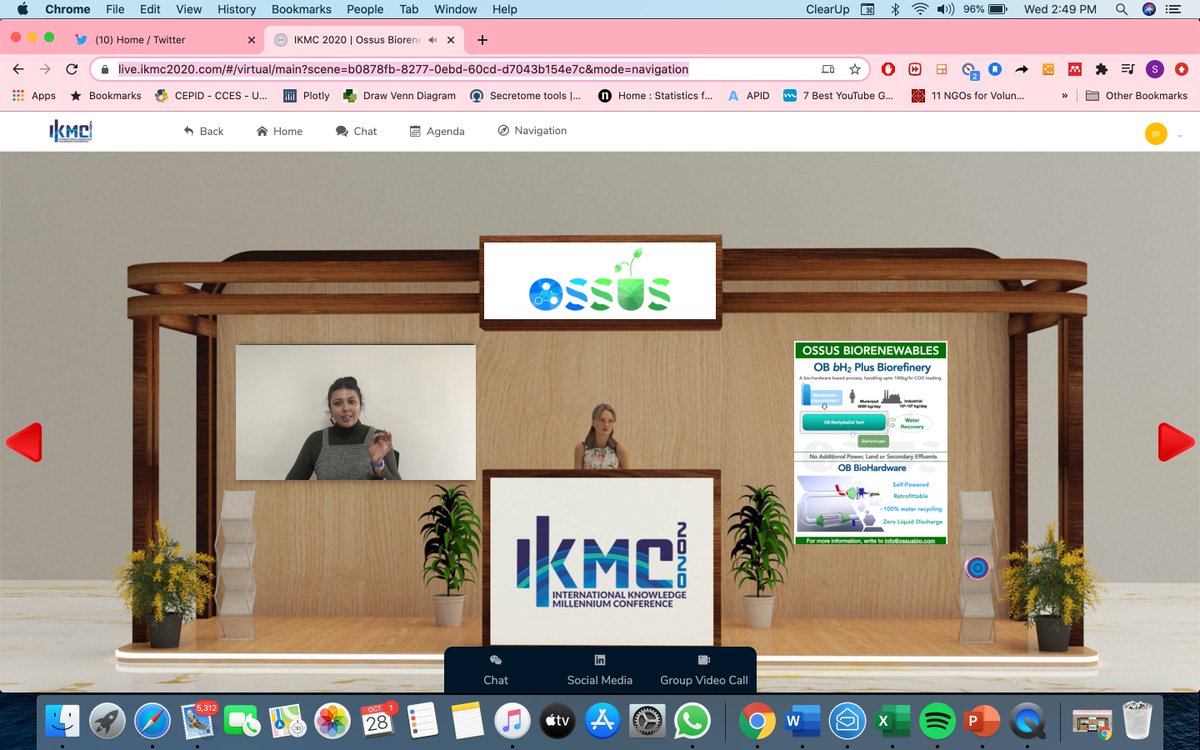This screenshot has height=750, width=1200.
Task: Expand hidden bookmarks with the double chevron
Action: [x=1064, y=96]
